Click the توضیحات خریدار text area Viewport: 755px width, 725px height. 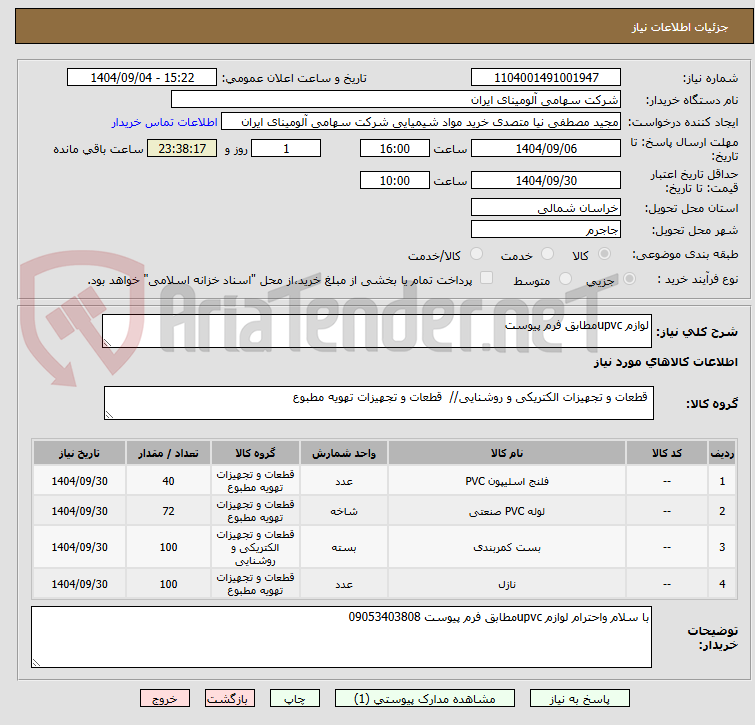point(341,637)
